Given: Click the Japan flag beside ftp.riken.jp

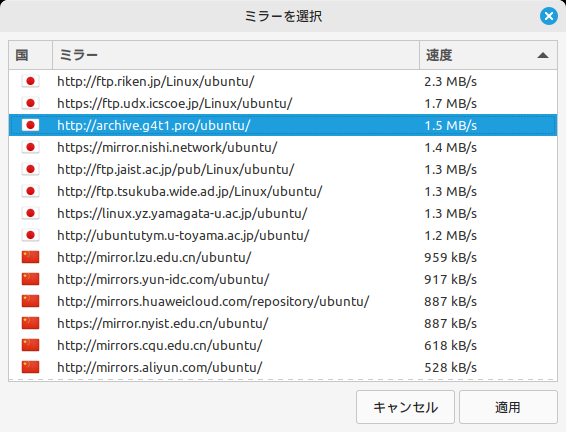Looking at the screenshot, I should click(30, 81).
